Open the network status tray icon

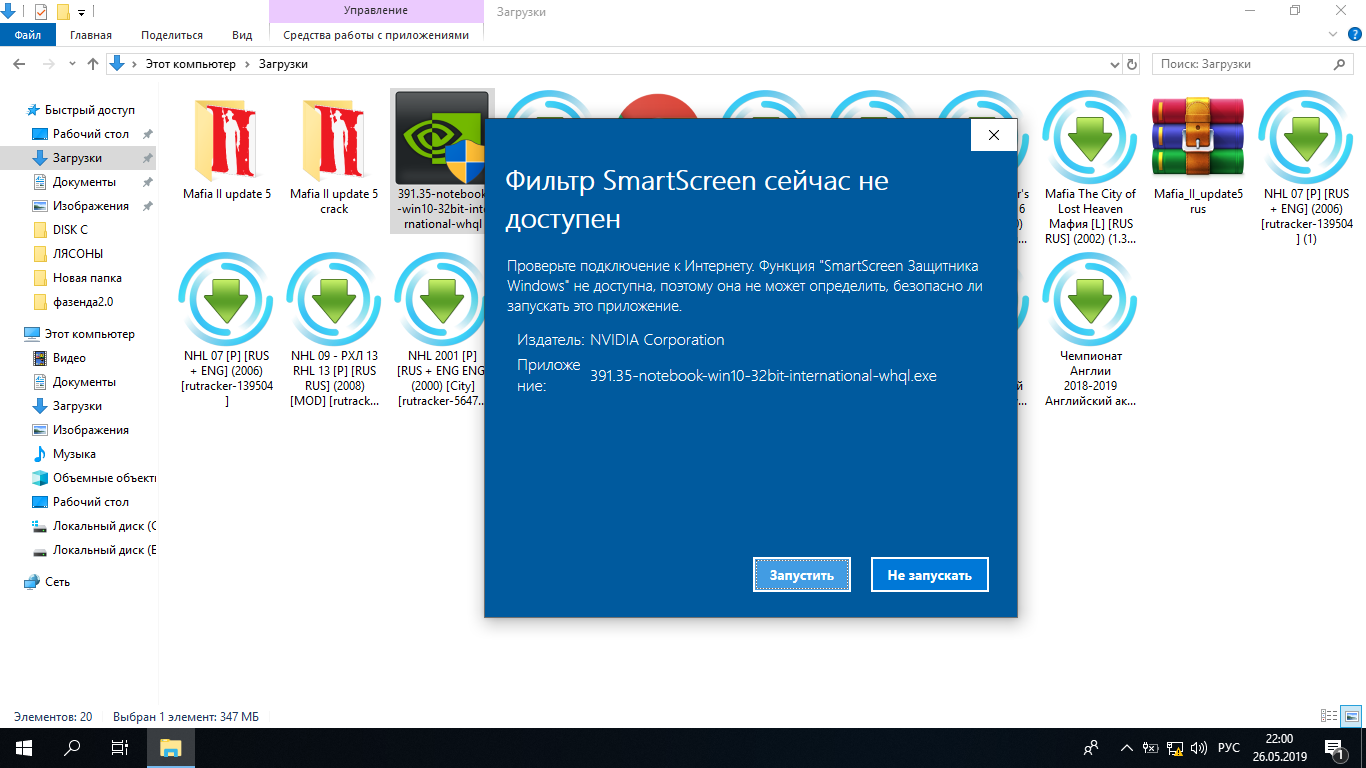point(1175,748)
